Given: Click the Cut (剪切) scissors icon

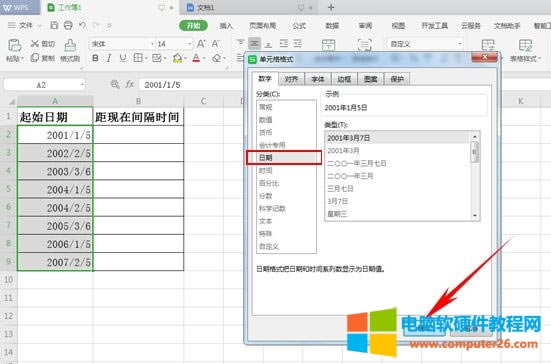Looking at the screenshot, I should (x=34, y=44).
